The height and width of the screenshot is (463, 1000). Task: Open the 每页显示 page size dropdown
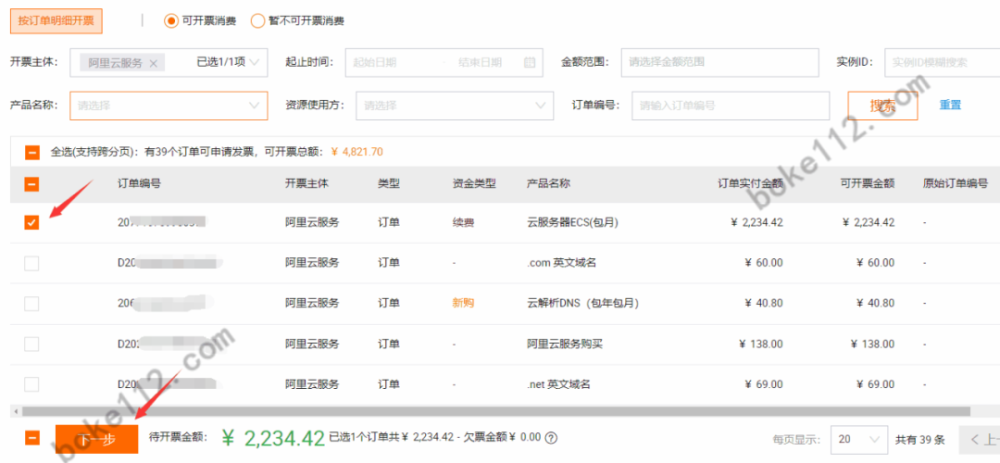859,439
